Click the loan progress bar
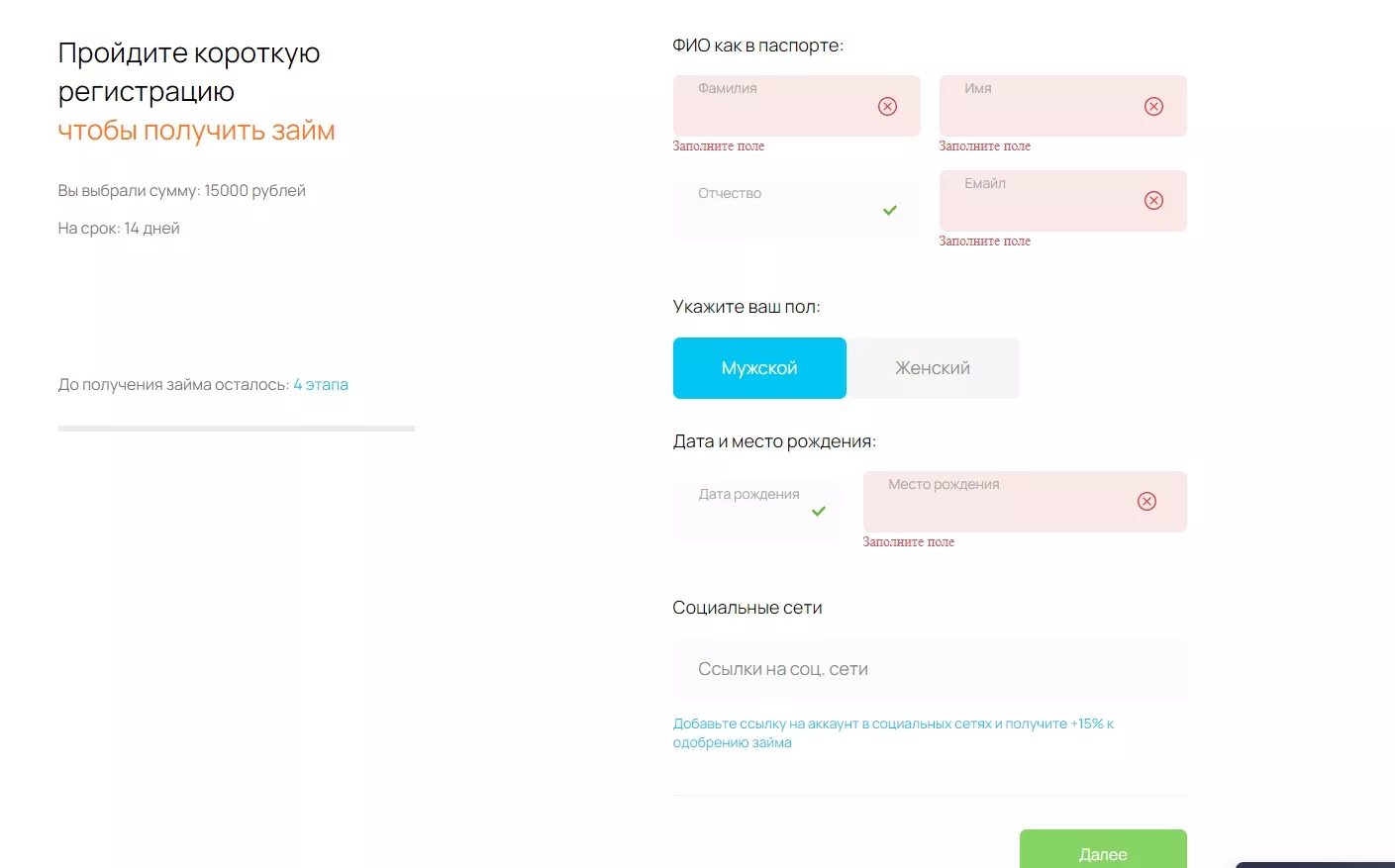The height and width of the screenshot is (868, 1395). point(236,429)
